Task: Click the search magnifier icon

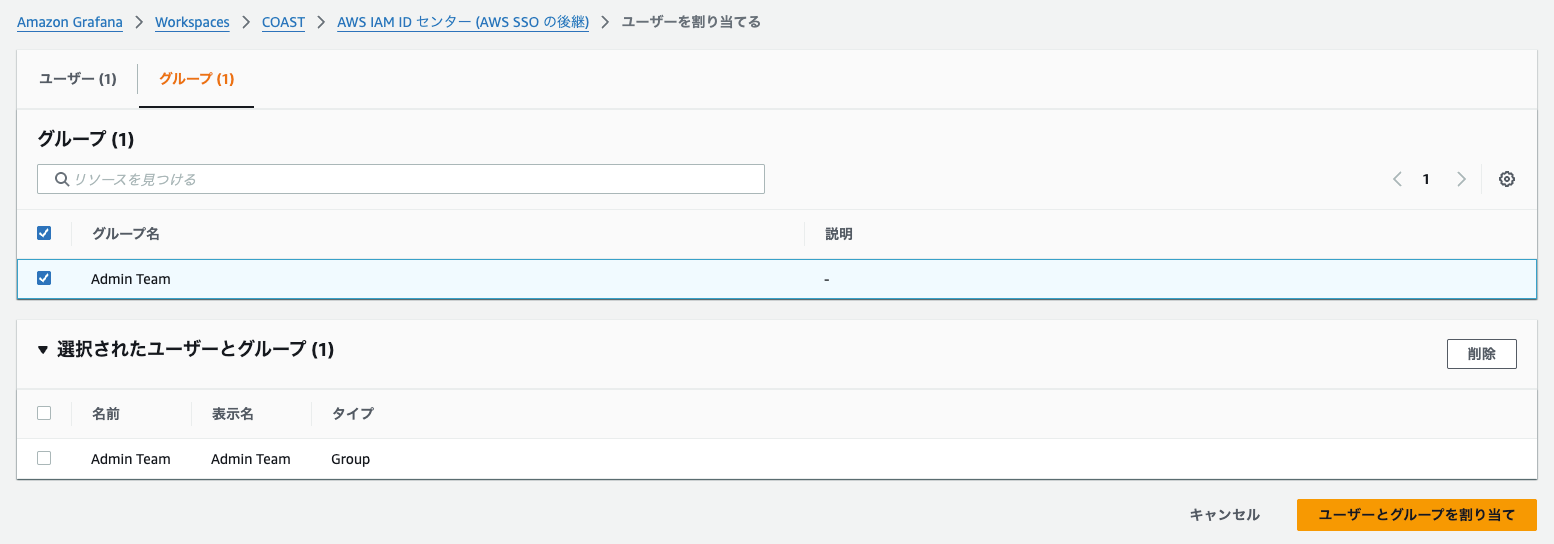Action: coord(62,179)
